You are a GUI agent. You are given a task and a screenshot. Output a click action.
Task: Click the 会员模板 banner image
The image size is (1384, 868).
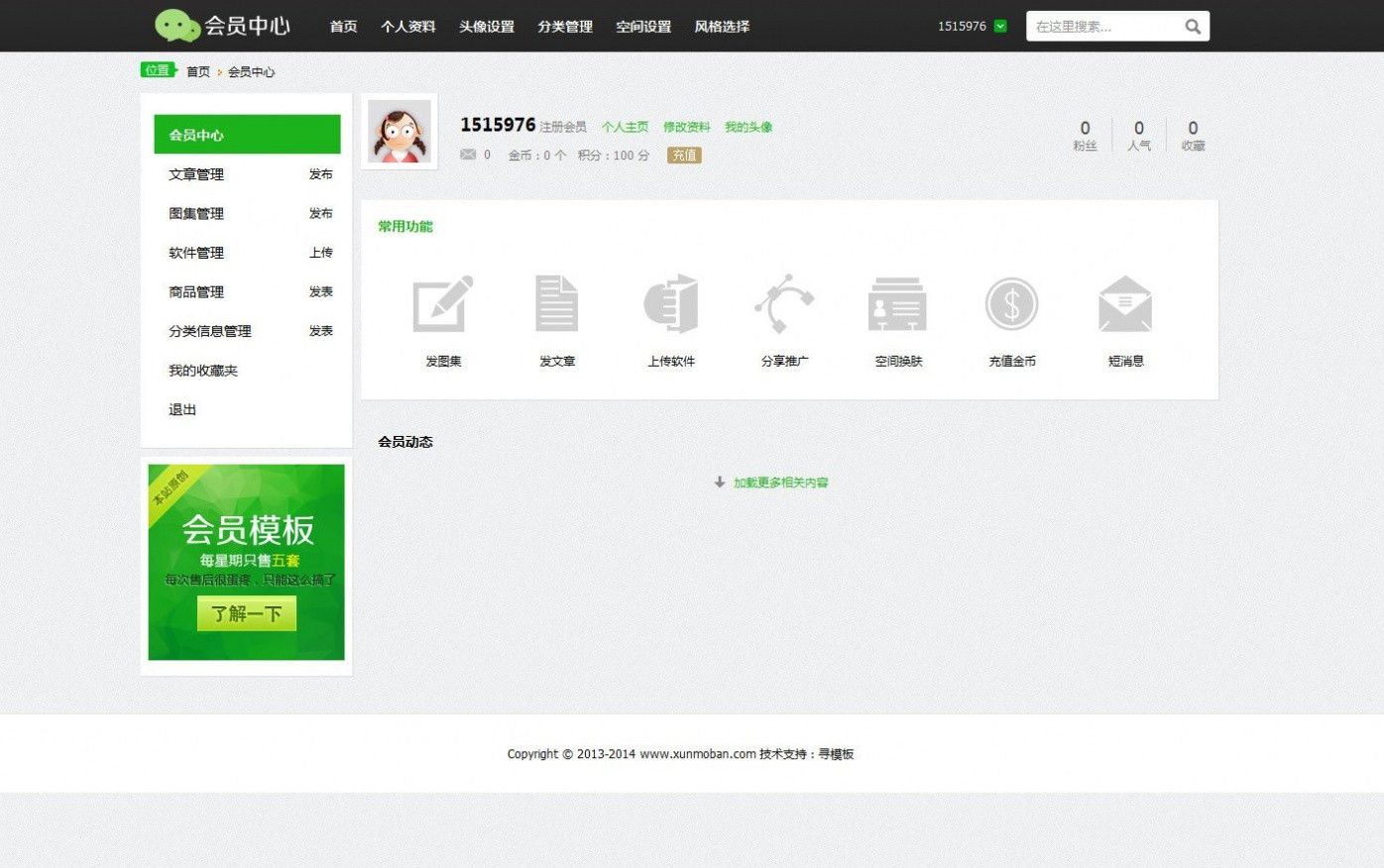coord(247,562)
